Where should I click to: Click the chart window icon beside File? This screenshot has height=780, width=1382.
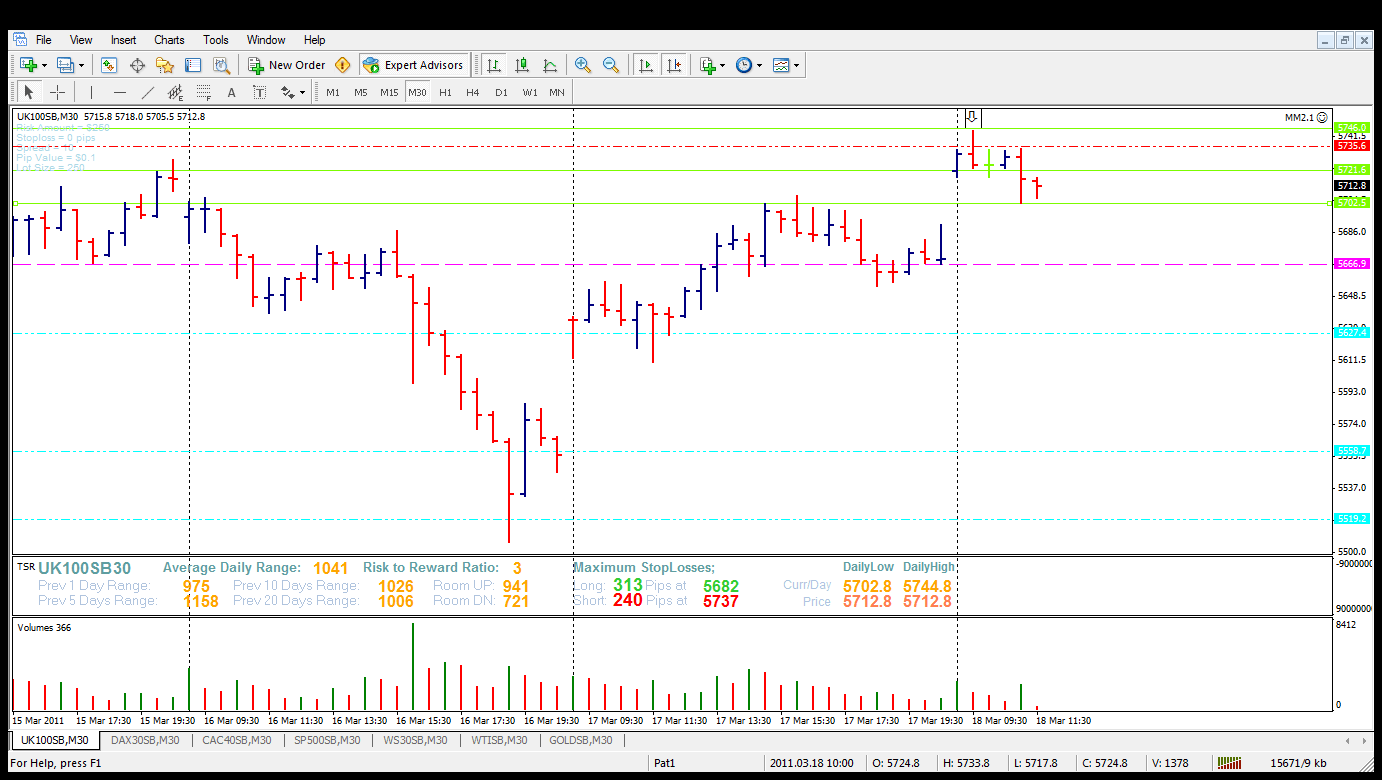tap(20, 40)
